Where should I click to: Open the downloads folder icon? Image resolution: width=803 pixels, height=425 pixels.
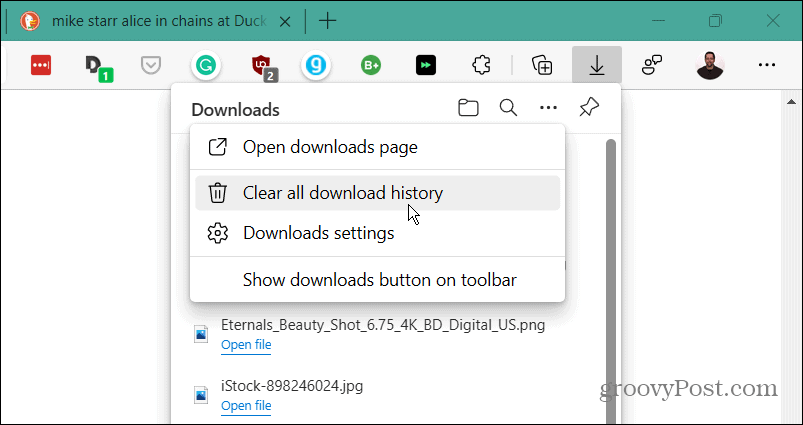click(x=468, y=108)
